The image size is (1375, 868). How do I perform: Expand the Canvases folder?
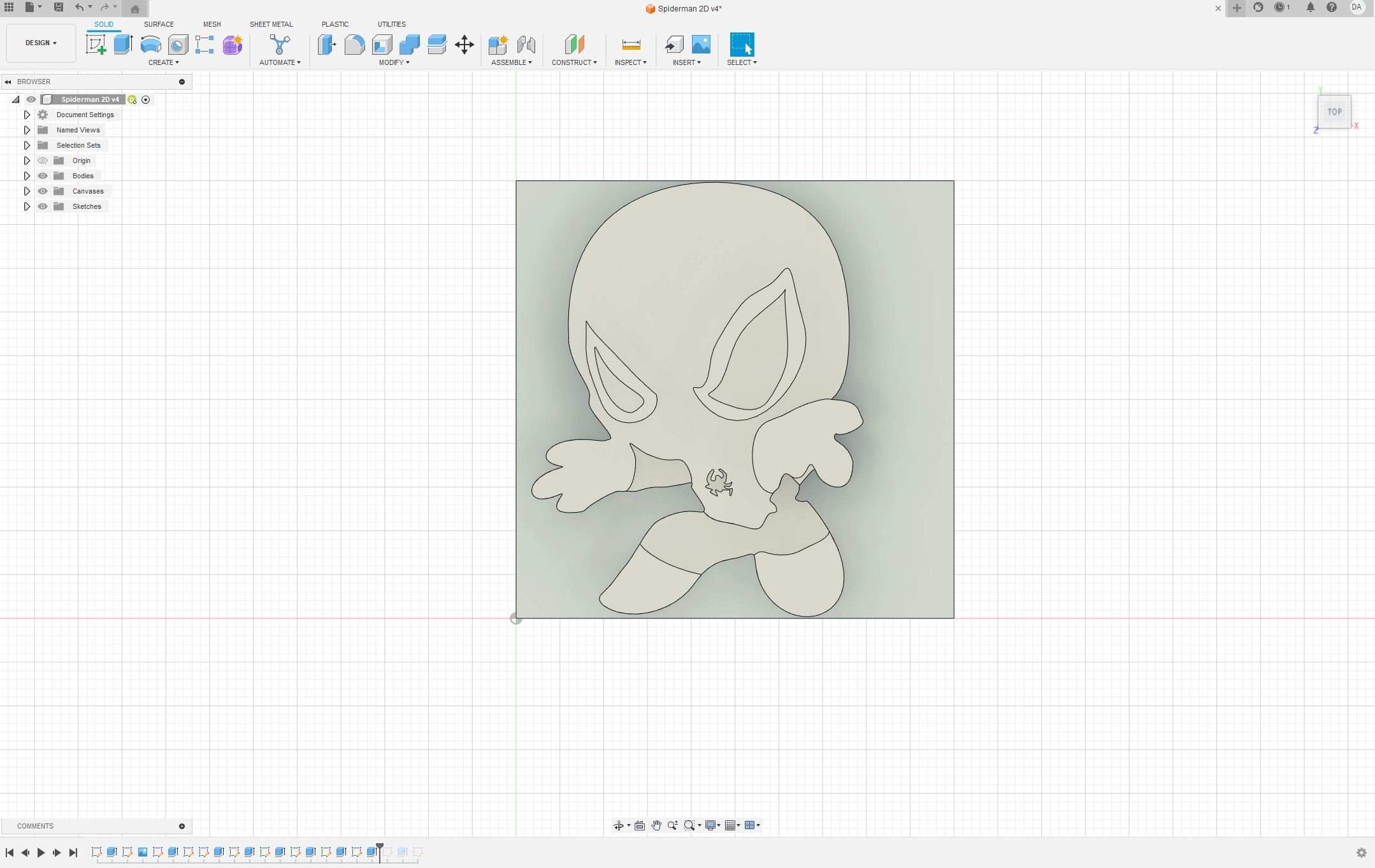[27, 191]
